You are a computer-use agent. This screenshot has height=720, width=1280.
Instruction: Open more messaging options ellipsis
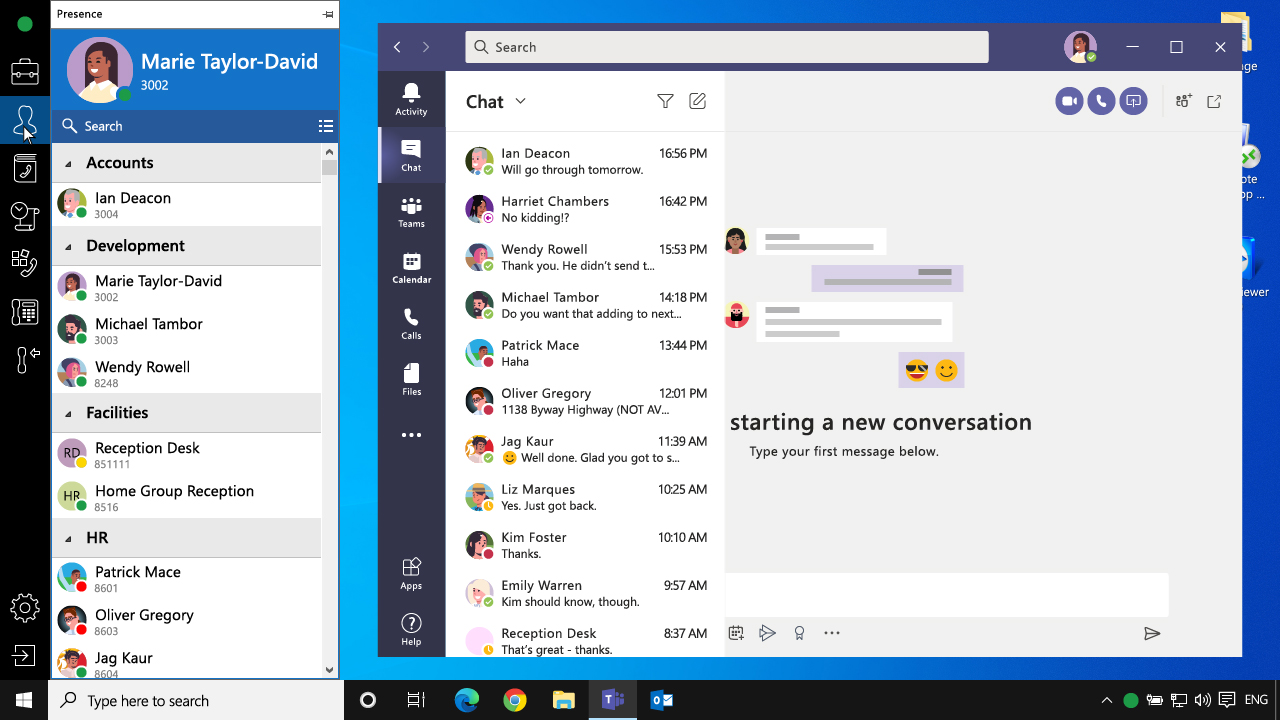coord(832,633)
